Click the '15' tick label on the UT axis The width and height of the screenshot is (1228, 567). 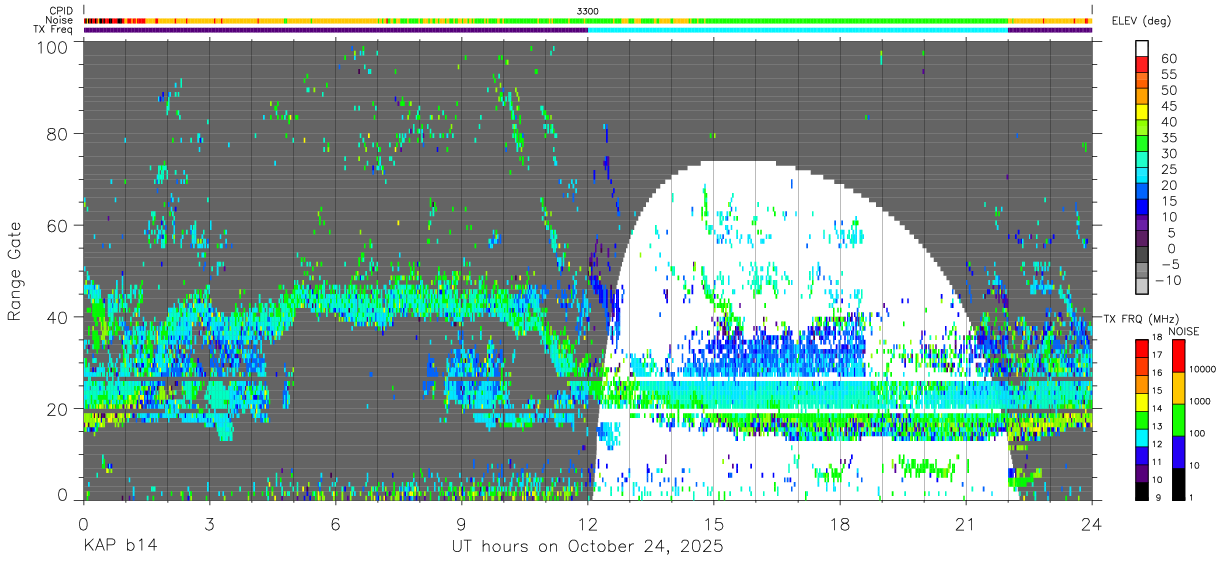pos(714,524)
